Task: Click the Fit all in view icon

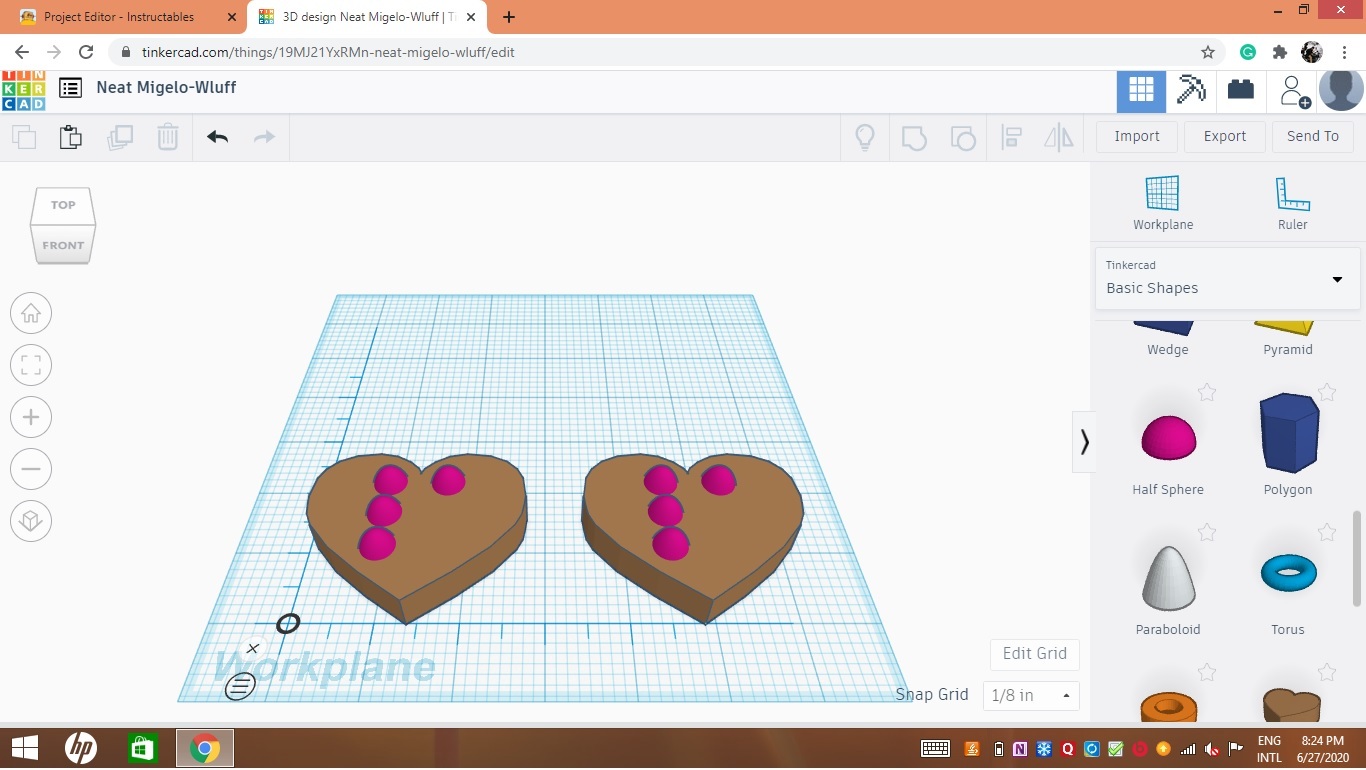Action: 31,365
